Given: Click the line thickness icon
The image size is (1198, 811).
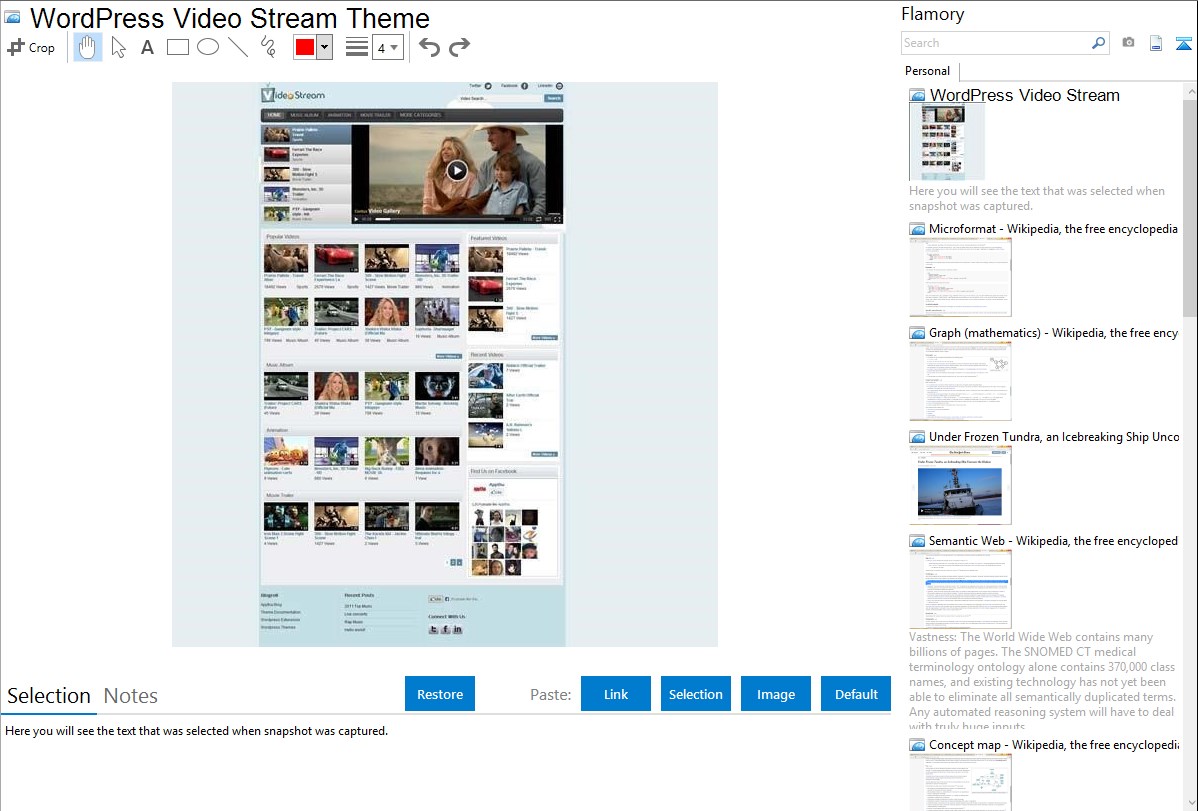Looking at the screenshot, I should tap(357, 47).
